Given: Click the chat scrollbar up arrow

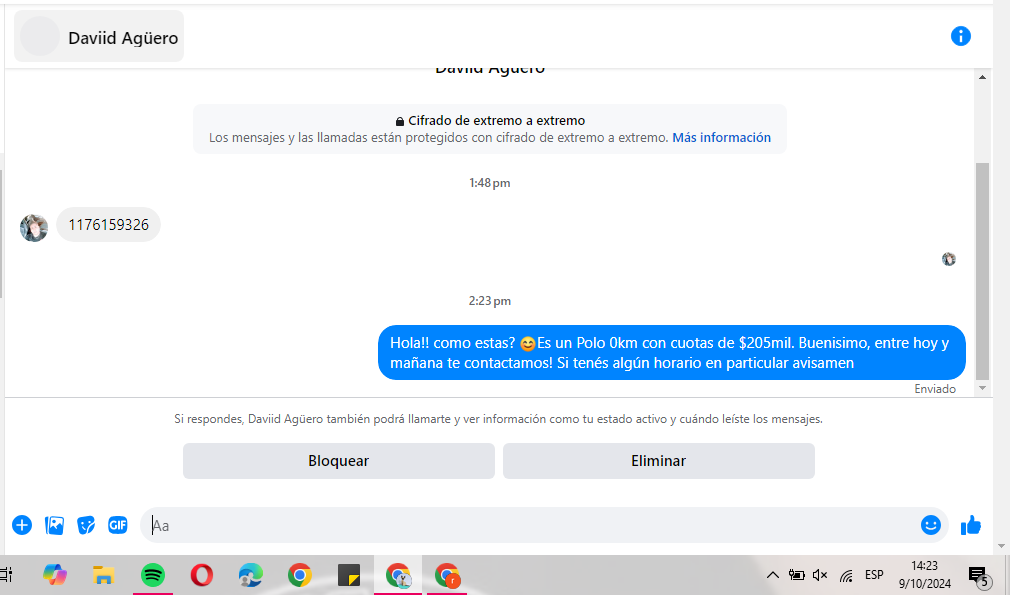Looking at the screenshot, I should point(982,77).
